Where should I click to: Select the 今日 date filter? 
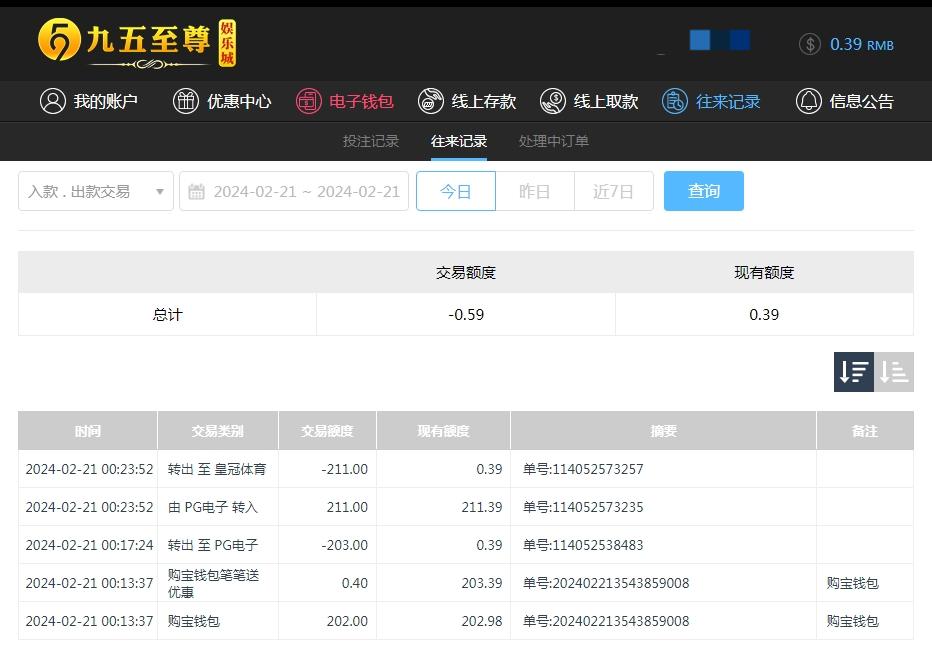[456, 191]
